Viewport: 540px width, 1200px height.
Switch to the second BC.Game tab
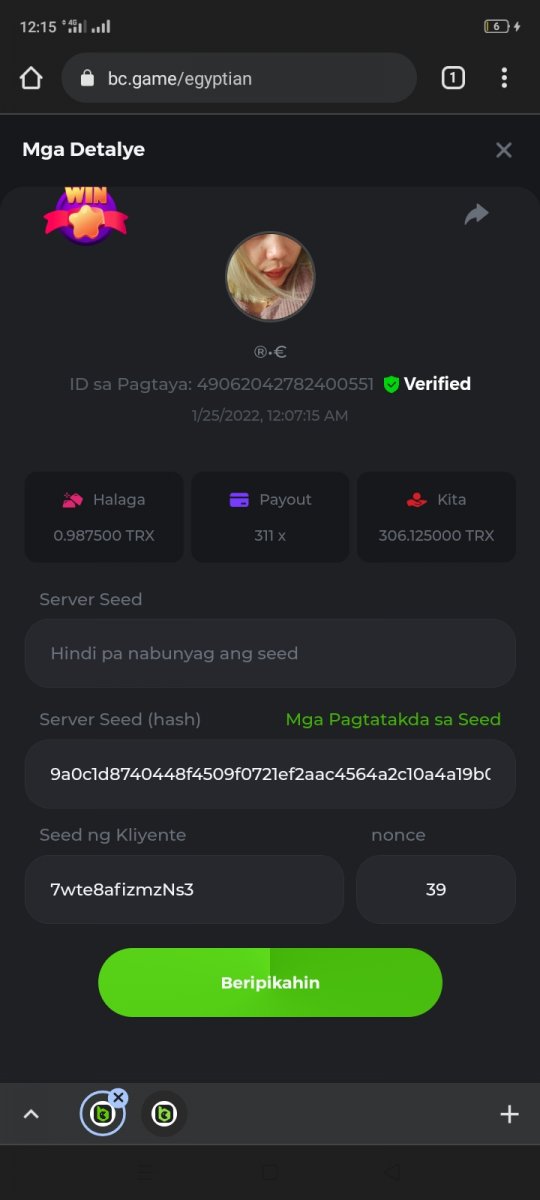point(164,1114)
